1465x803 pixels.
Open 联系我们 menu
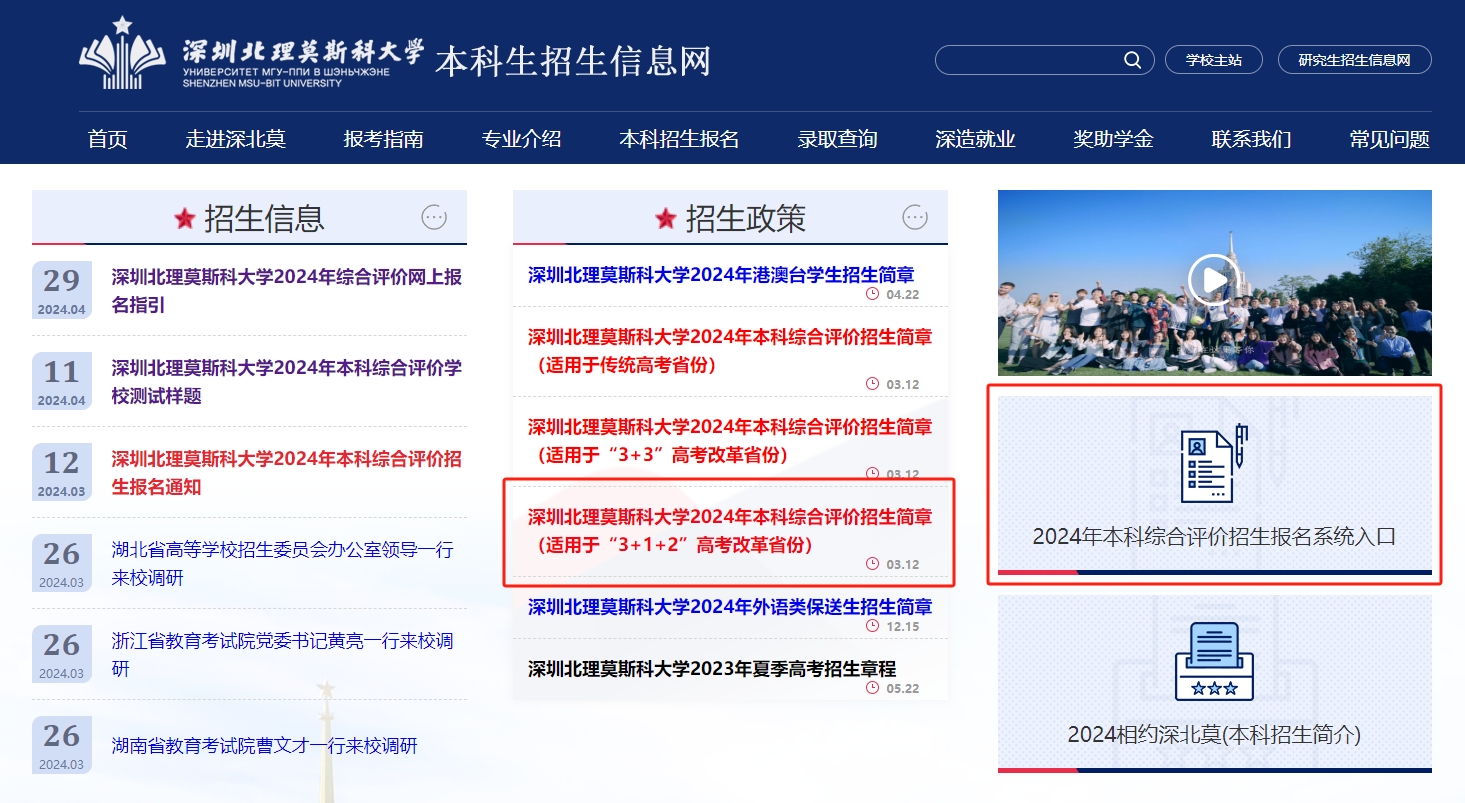pyautogui.click(x=1252, y=139)
